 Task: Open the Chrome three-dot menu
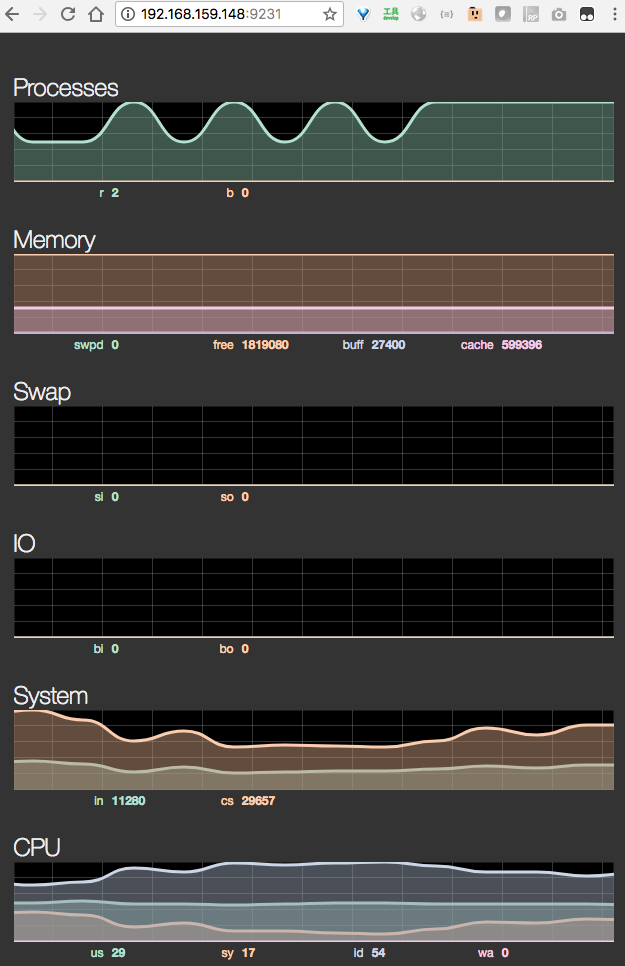coord(613,15)
